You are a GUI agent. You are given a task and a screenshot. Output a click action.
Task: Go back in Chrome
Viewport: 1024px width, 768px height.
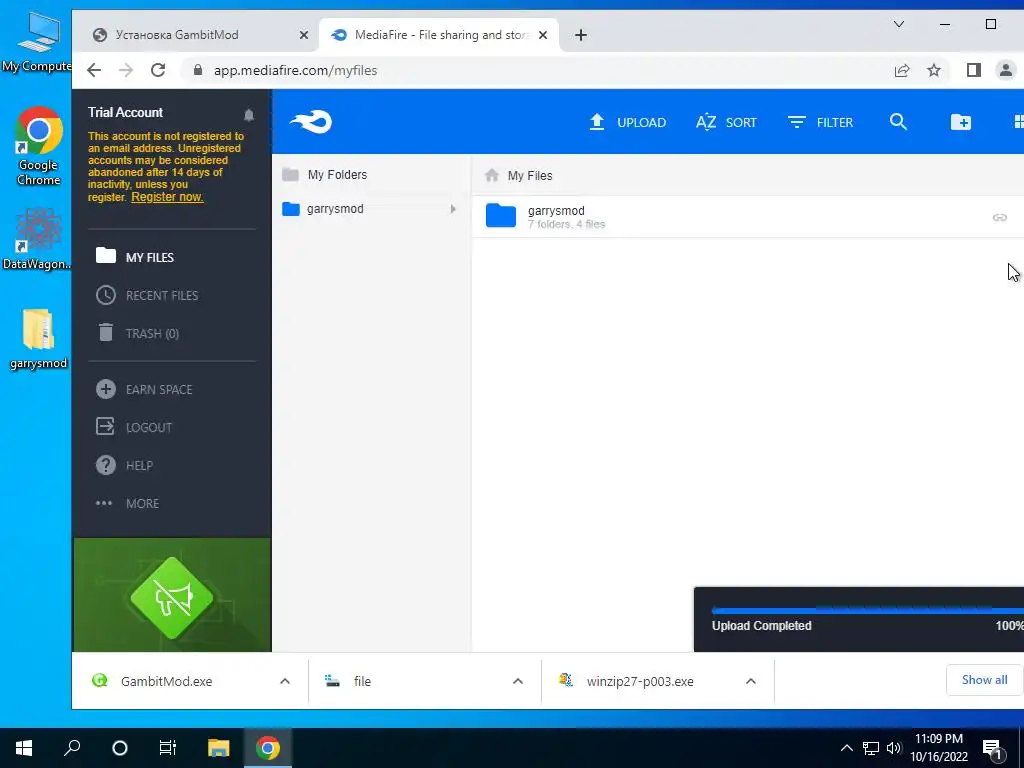coord(94,71)
